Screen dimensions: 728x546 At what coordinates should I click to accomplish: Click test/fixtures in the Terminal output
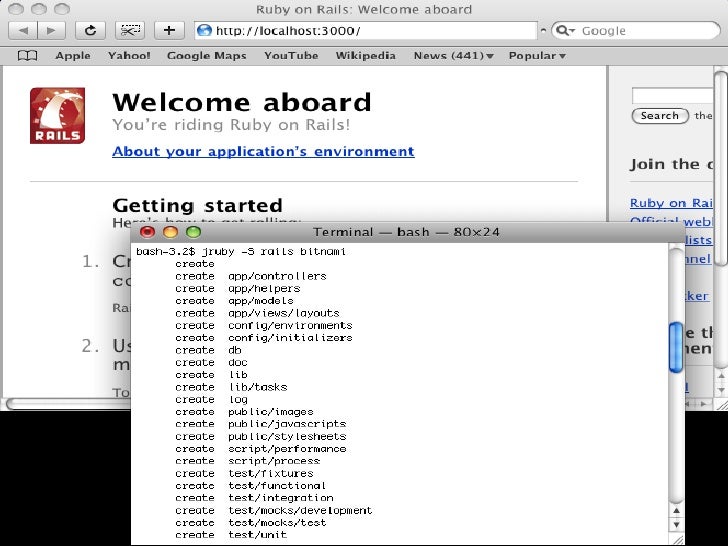pos(271,474)
